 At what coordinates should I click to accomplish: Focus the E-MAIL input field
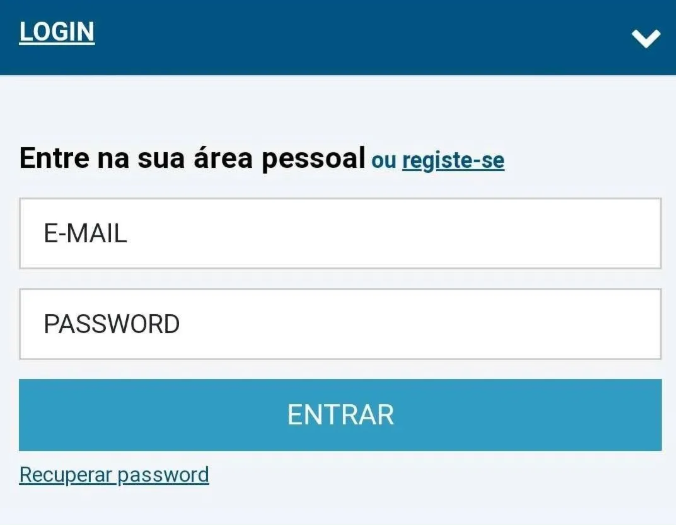point(340,233)
